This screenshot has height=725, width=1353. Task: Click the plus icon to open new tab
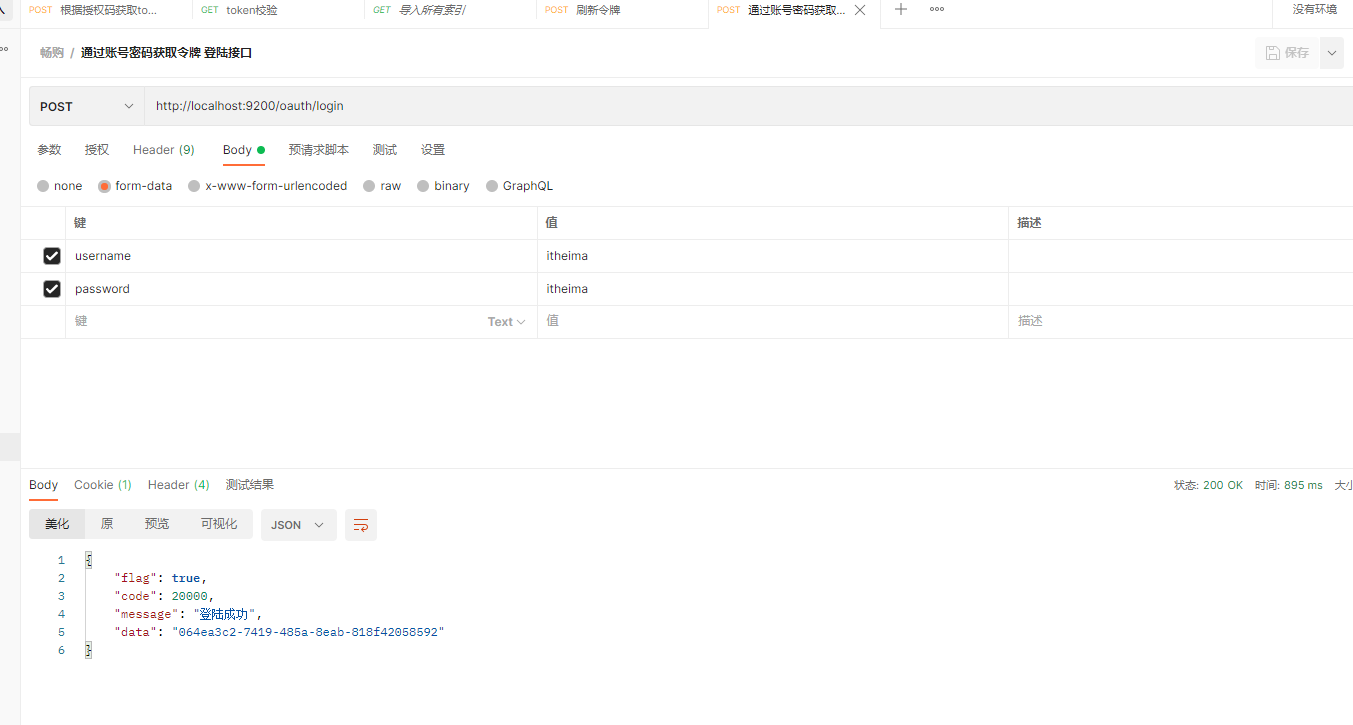pyautogui.click(x=901, y=9)
